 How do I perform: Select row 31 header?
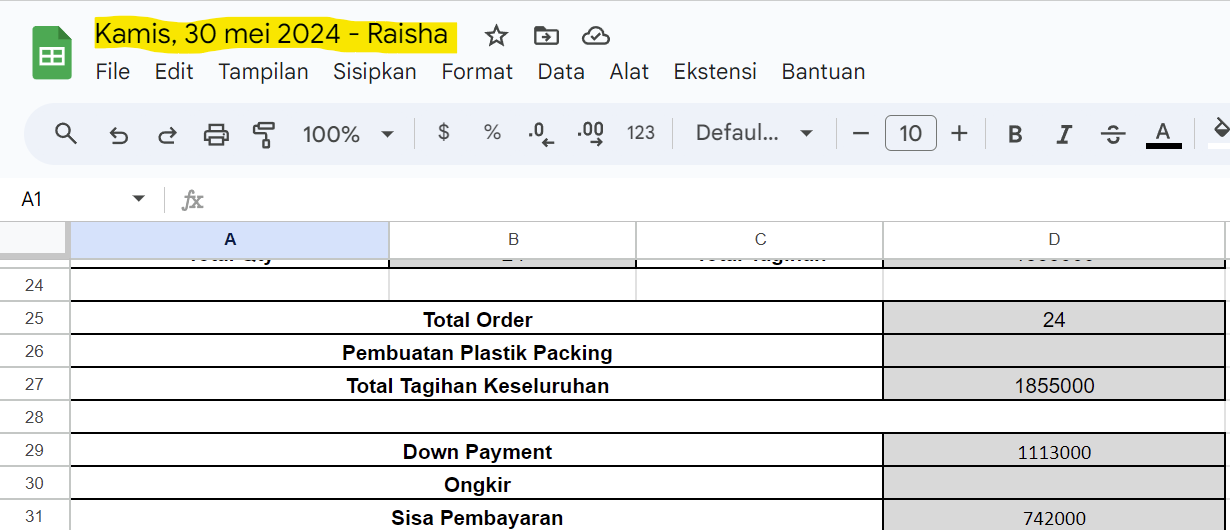click(x=34, y=516)
